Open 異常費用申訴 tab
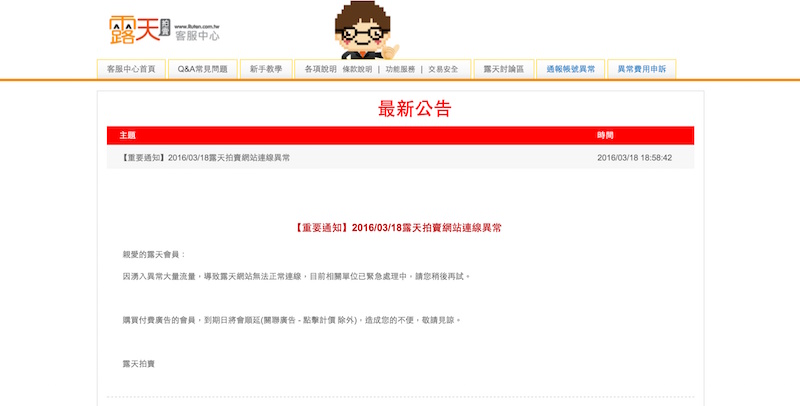800x406 pixels. 641,69
